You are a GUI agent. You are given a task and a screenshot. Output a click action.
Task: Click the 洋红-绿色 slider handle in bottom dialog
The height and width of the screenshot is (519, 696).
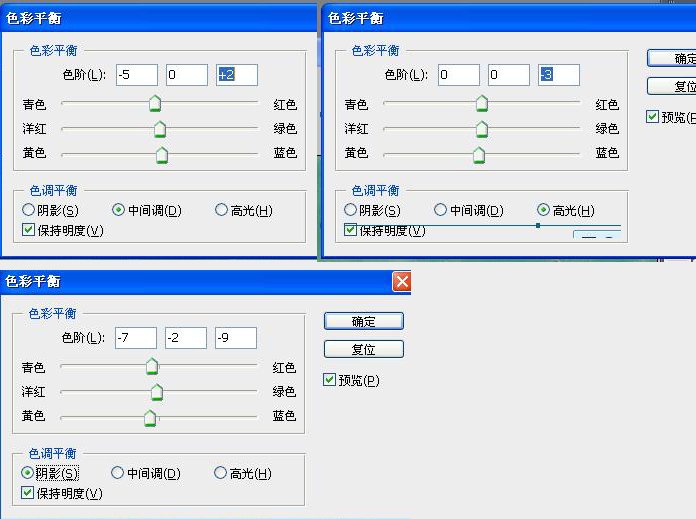coord(157,392)
